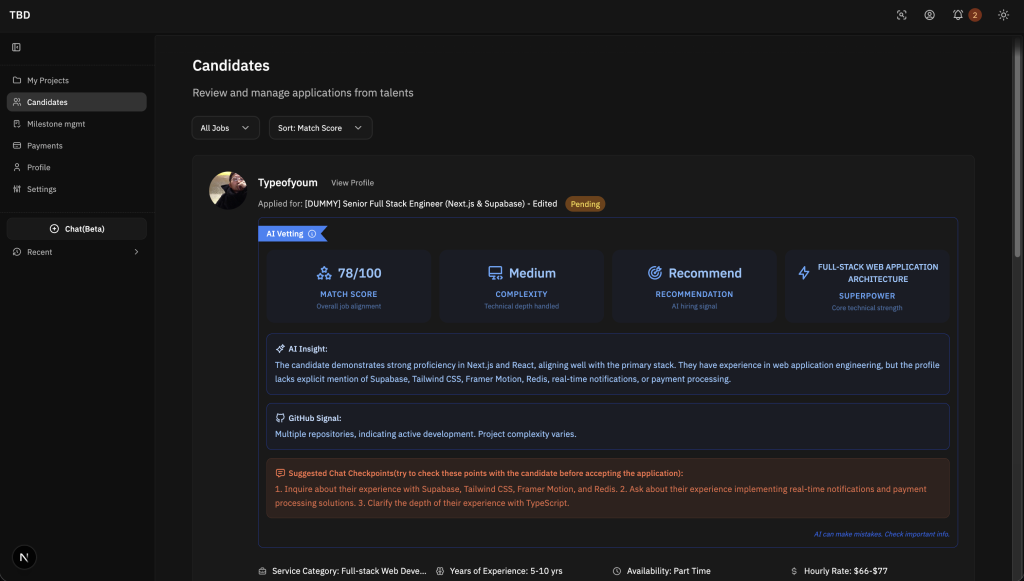Screen dimensions: 1024x581
Task: Expand the Recent section chevron
Action: point(136,252)
